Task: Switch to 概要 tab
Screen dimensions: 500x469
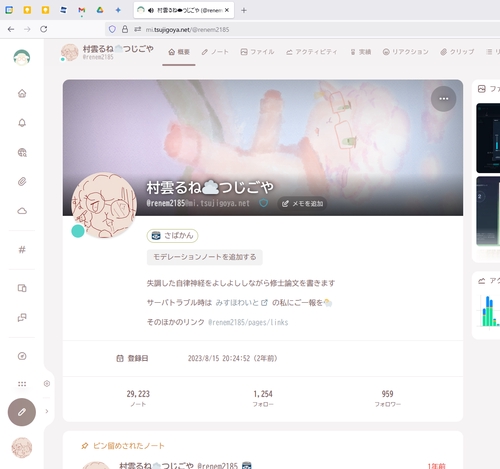Action: click(179, 52)
